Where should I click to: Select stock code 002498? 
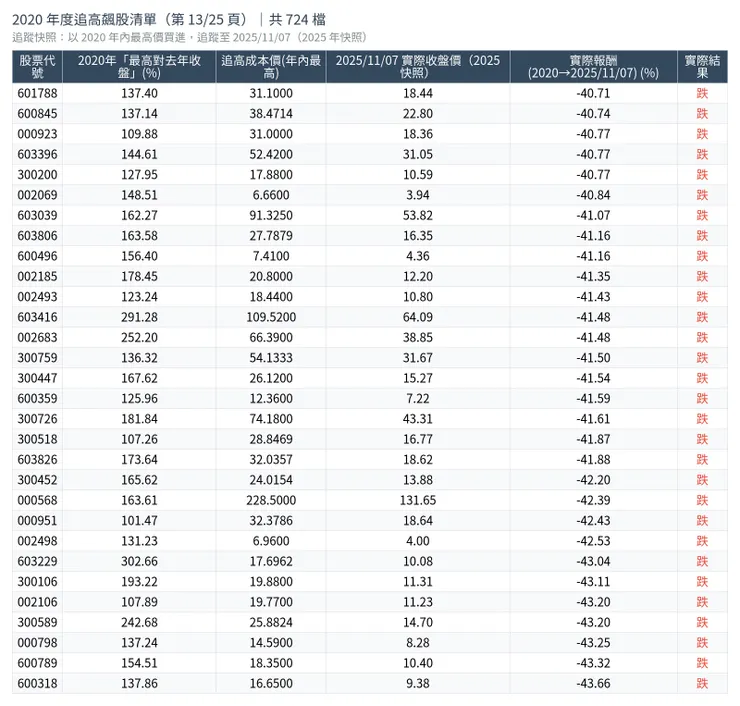point(37,541)
